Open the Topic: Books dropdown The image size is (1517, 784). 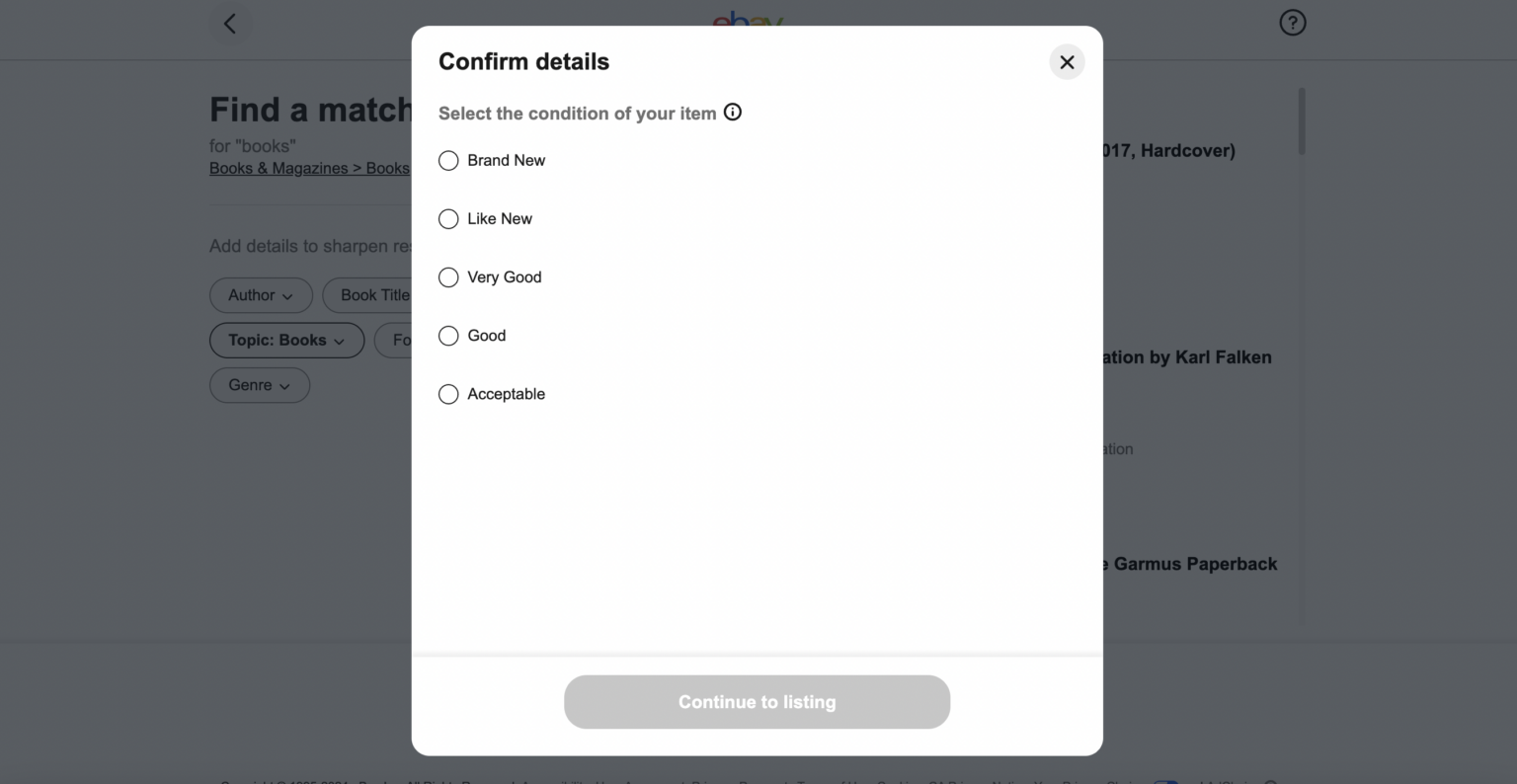coord(286,341)
